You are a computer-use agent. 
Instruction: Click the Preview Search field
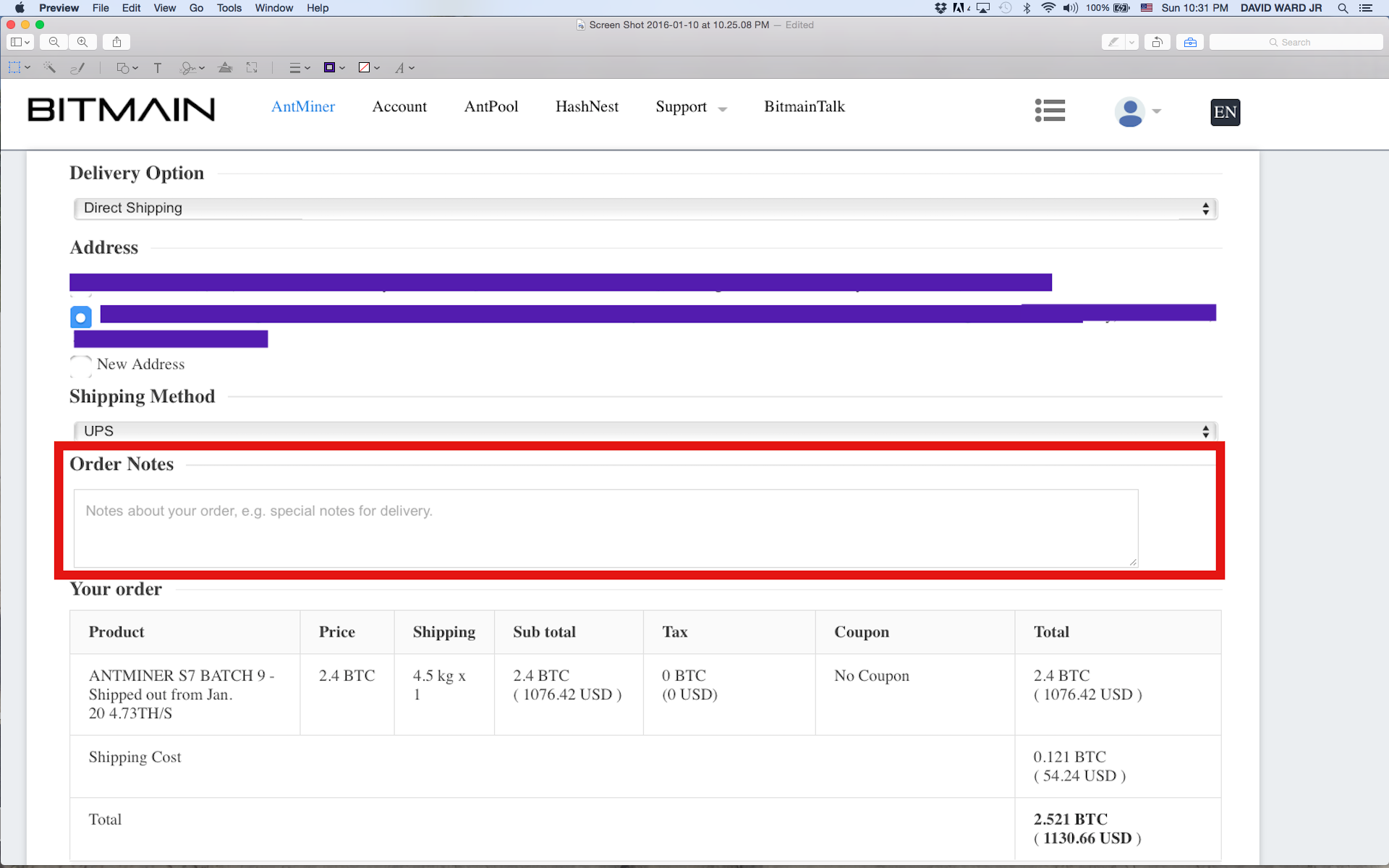(1296, 42)
